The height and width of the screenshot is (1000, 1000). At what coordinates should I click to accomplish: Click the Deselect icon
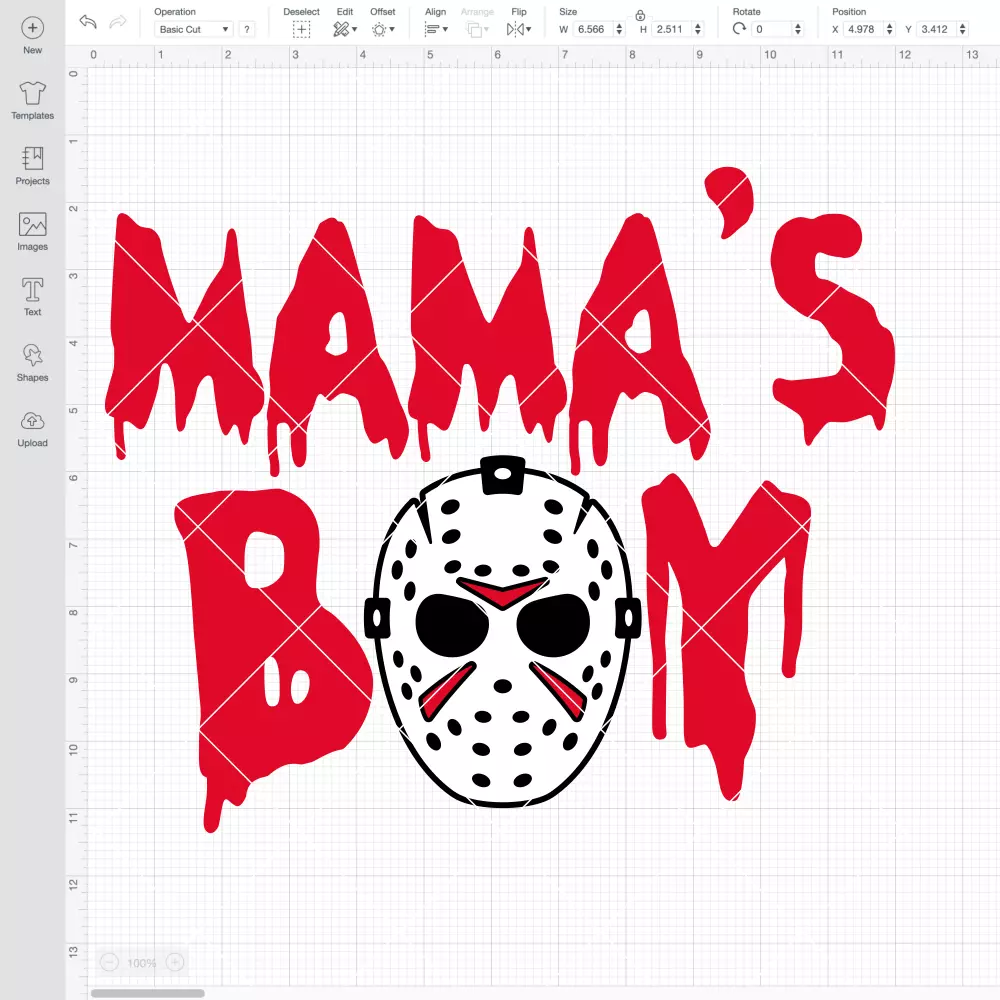(302, 29)
